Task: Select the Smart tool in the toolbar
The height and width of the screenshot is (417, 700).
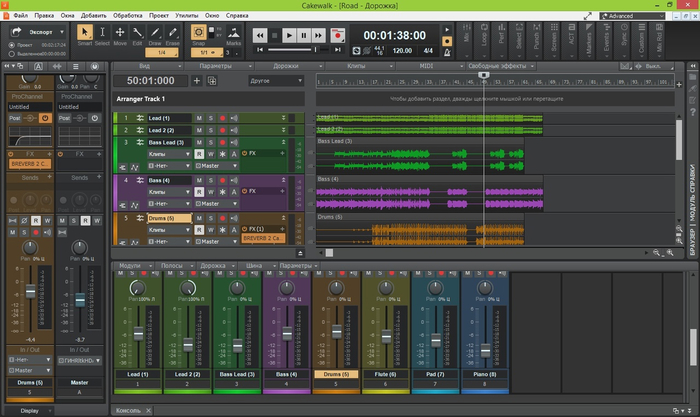Action: (84, 34)
